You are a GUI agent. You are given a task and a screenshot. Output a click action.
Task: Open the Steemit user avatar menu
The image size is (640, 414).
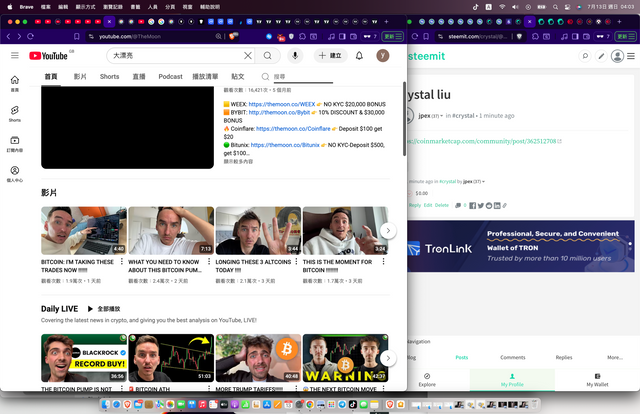(617, 56)
